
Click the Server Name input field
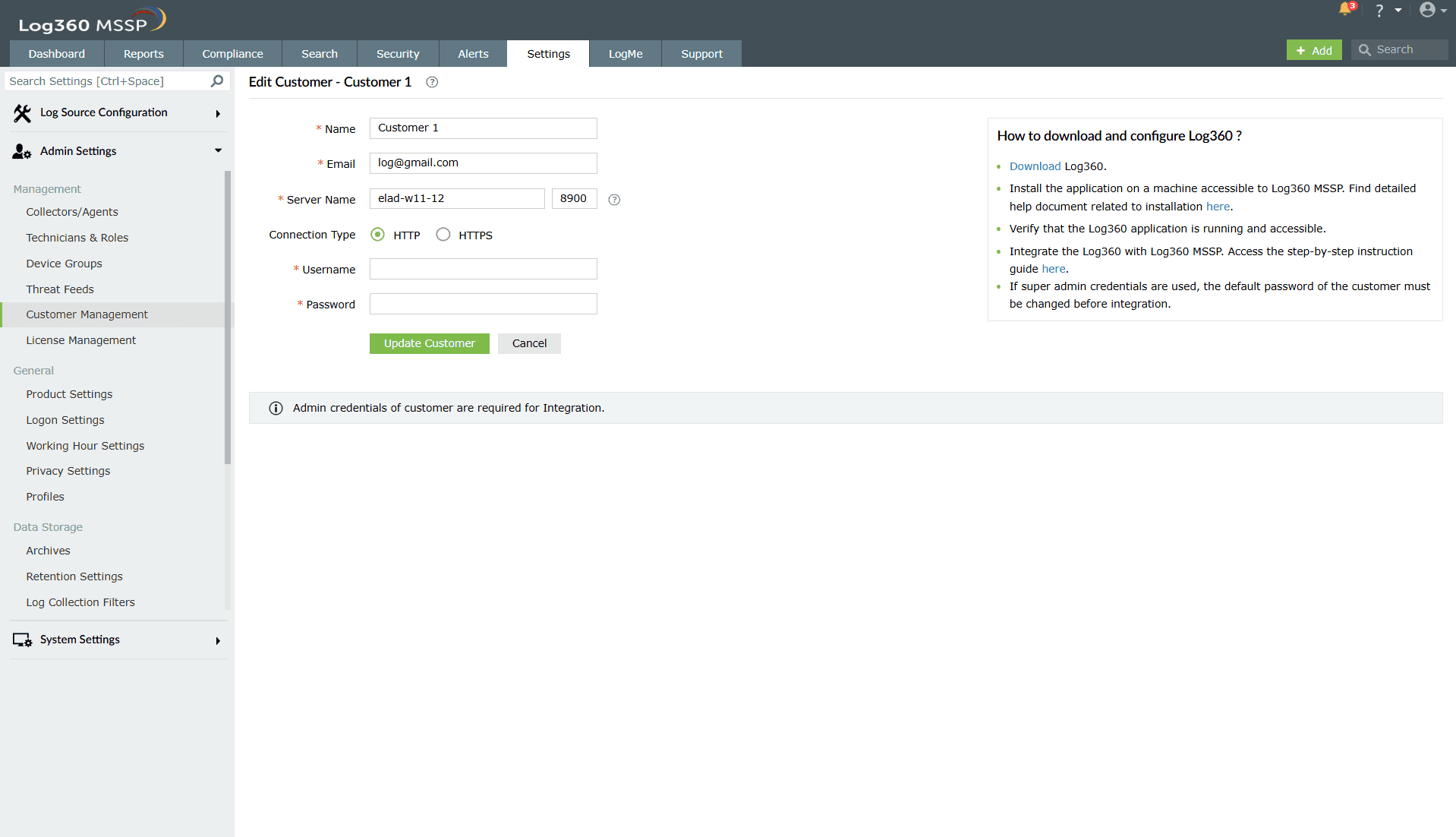coord(457,199)
